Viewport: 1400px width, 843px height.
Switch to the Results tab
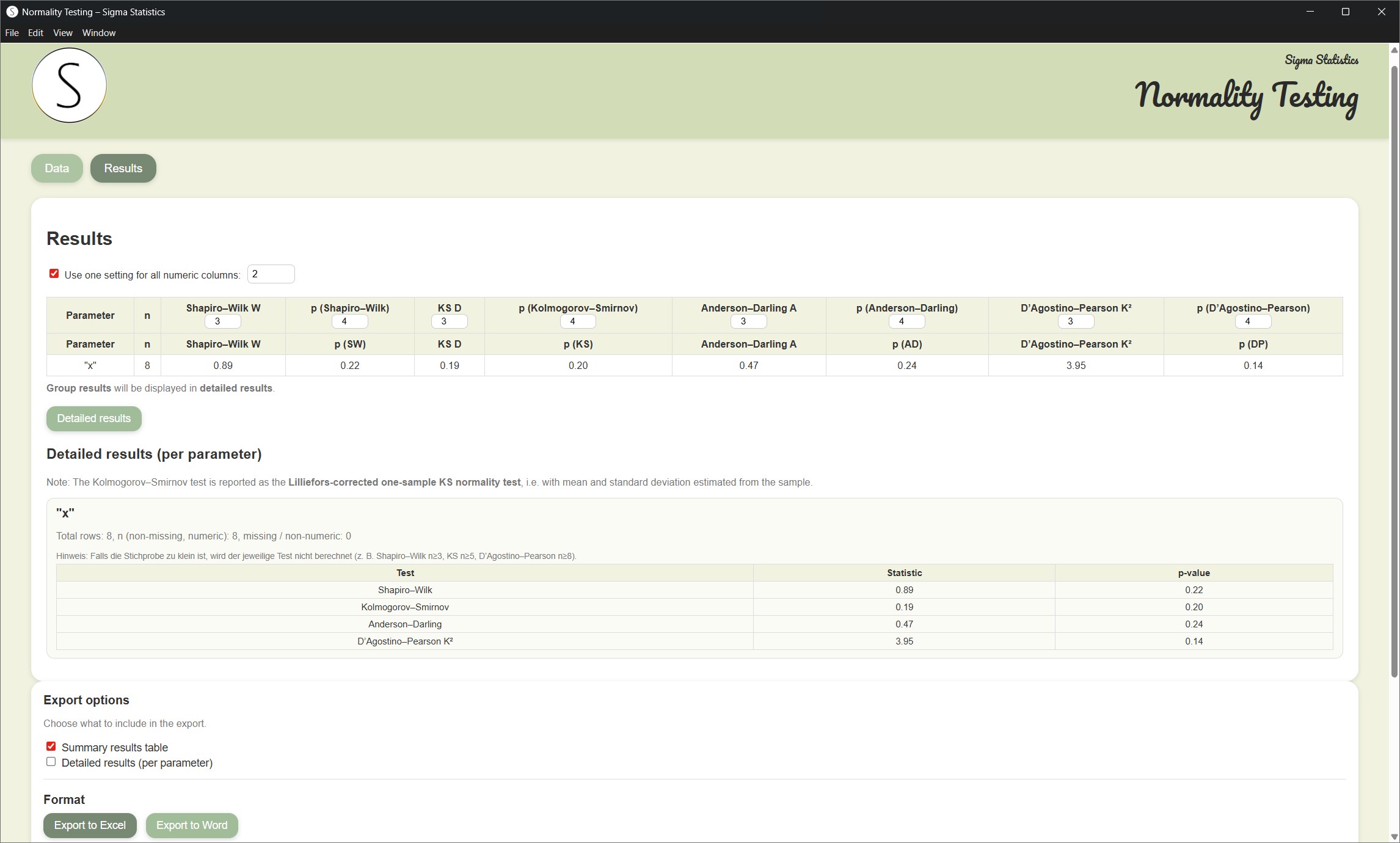[123, 168]
